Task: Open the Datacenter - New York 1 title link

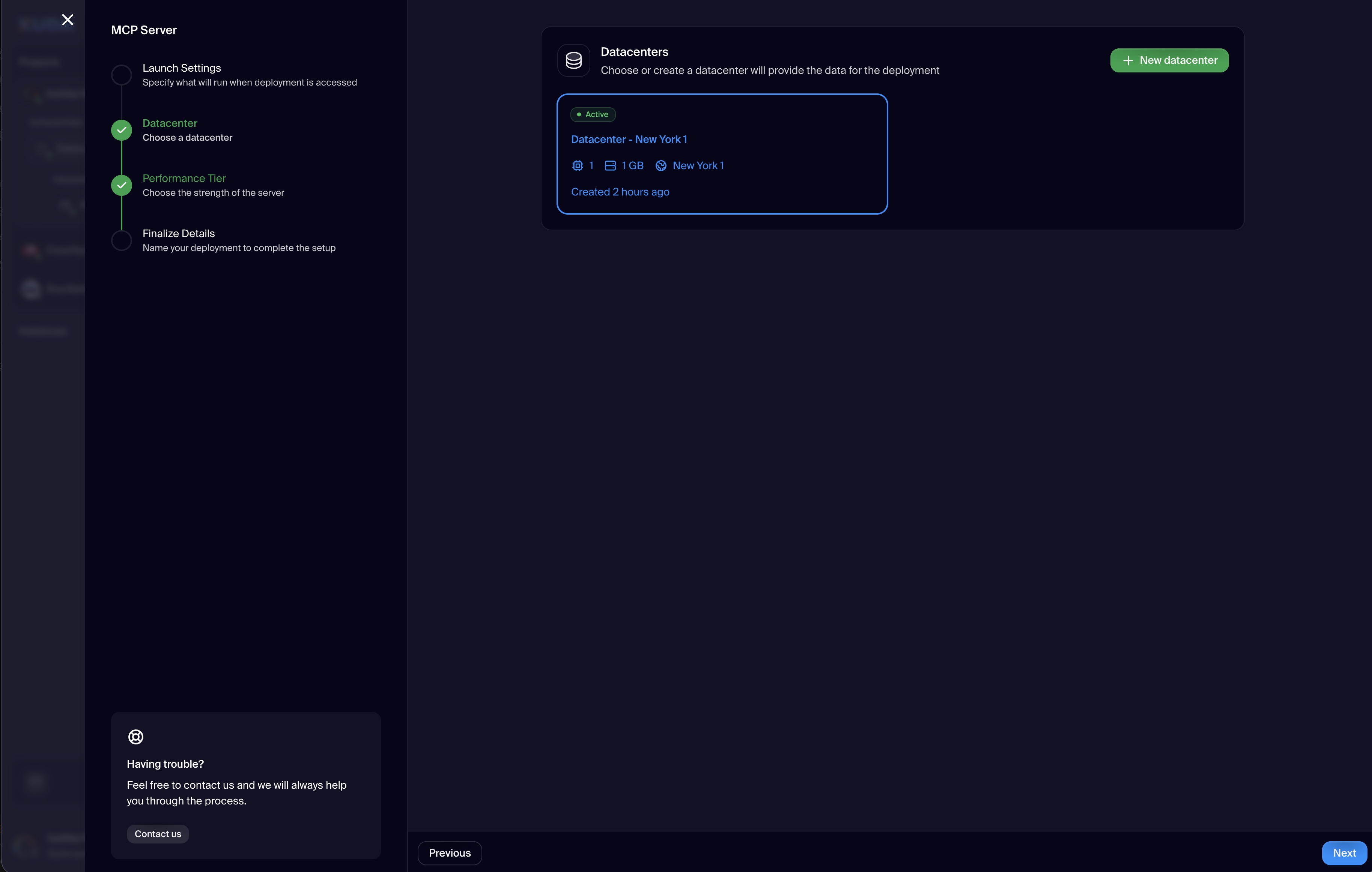Action: coord(629,140)
